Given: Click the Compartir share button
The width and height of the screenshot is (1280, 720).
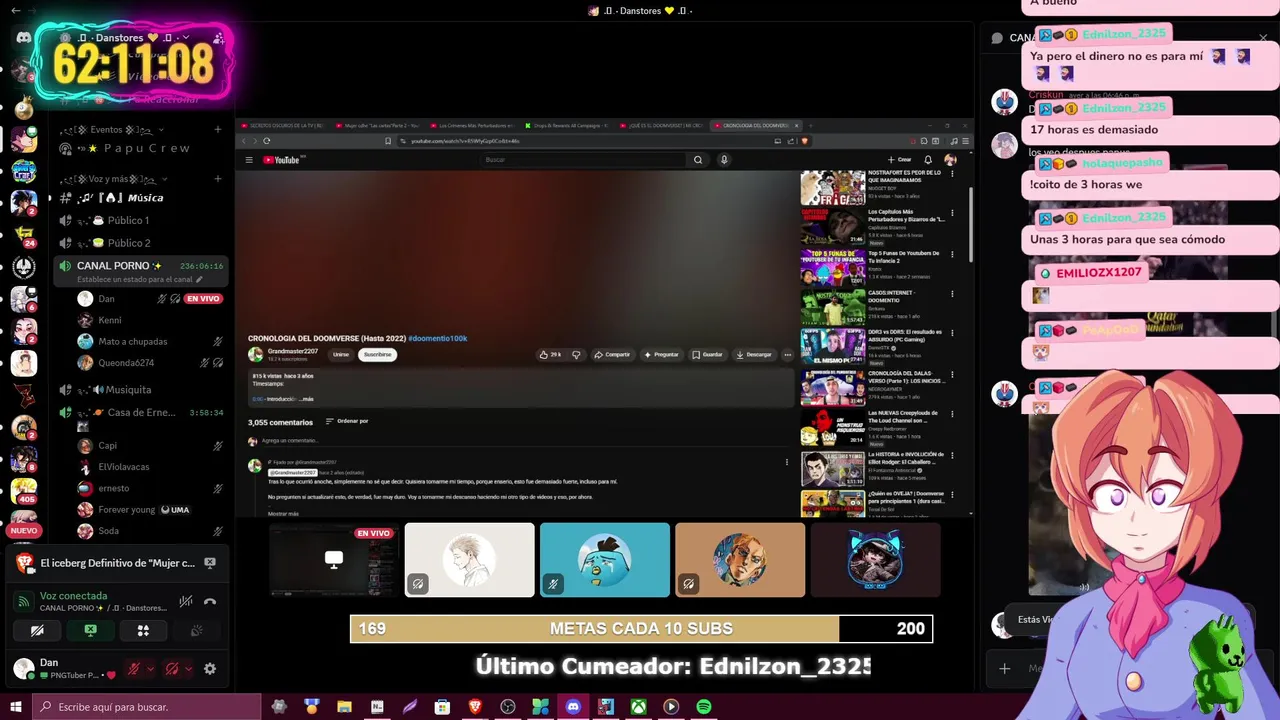Looking at the screenshot, I should (612, 355).
